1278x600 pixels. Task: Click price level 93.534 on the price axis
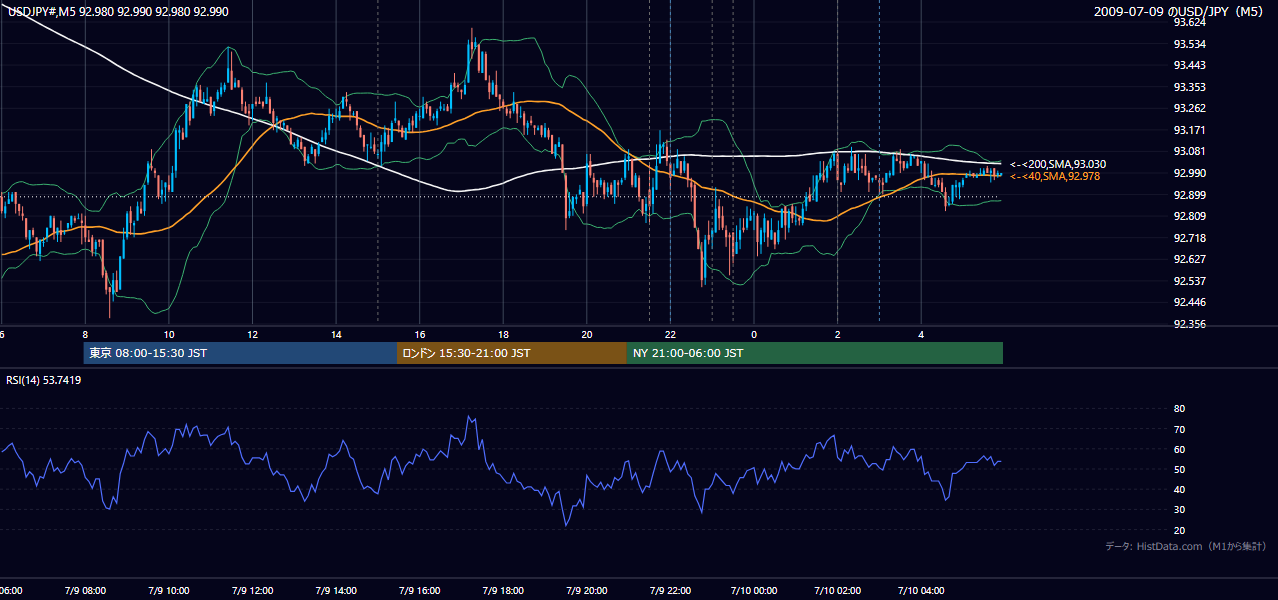(x=1189, y=44)
